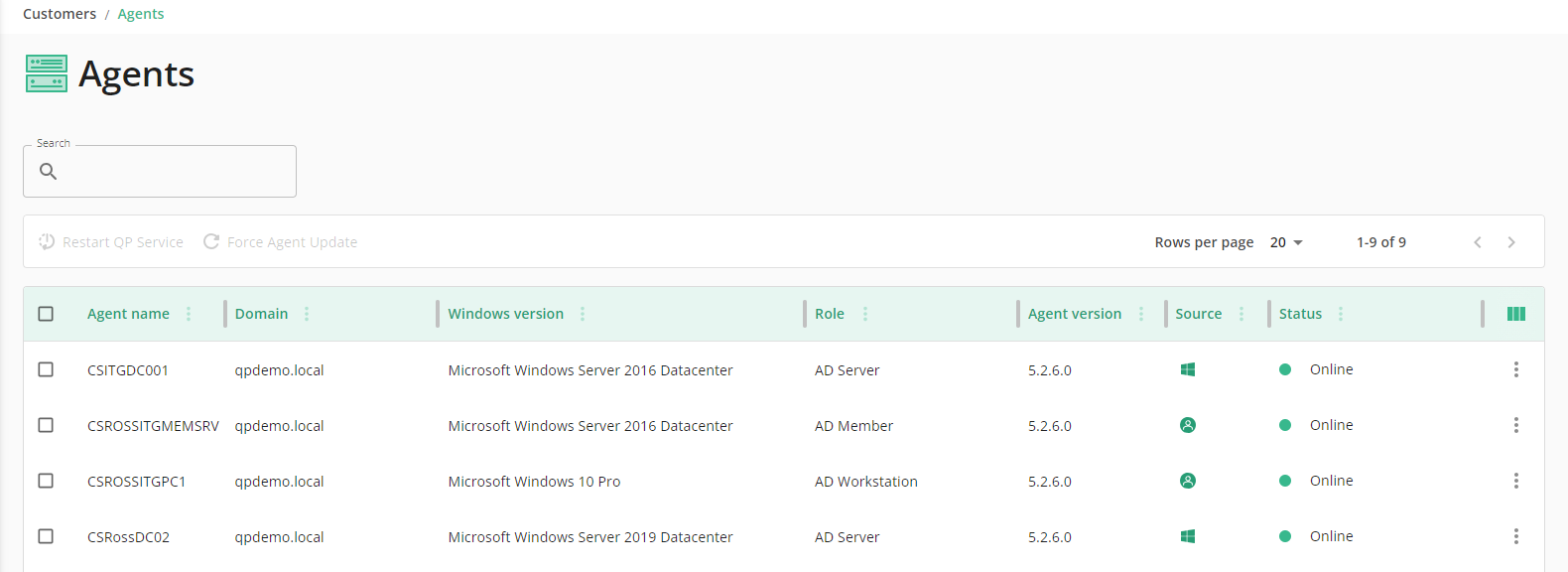The height and width of the screenshot is (572, 1568).
Task: Sort by Role column header
Action: (830, 314)
